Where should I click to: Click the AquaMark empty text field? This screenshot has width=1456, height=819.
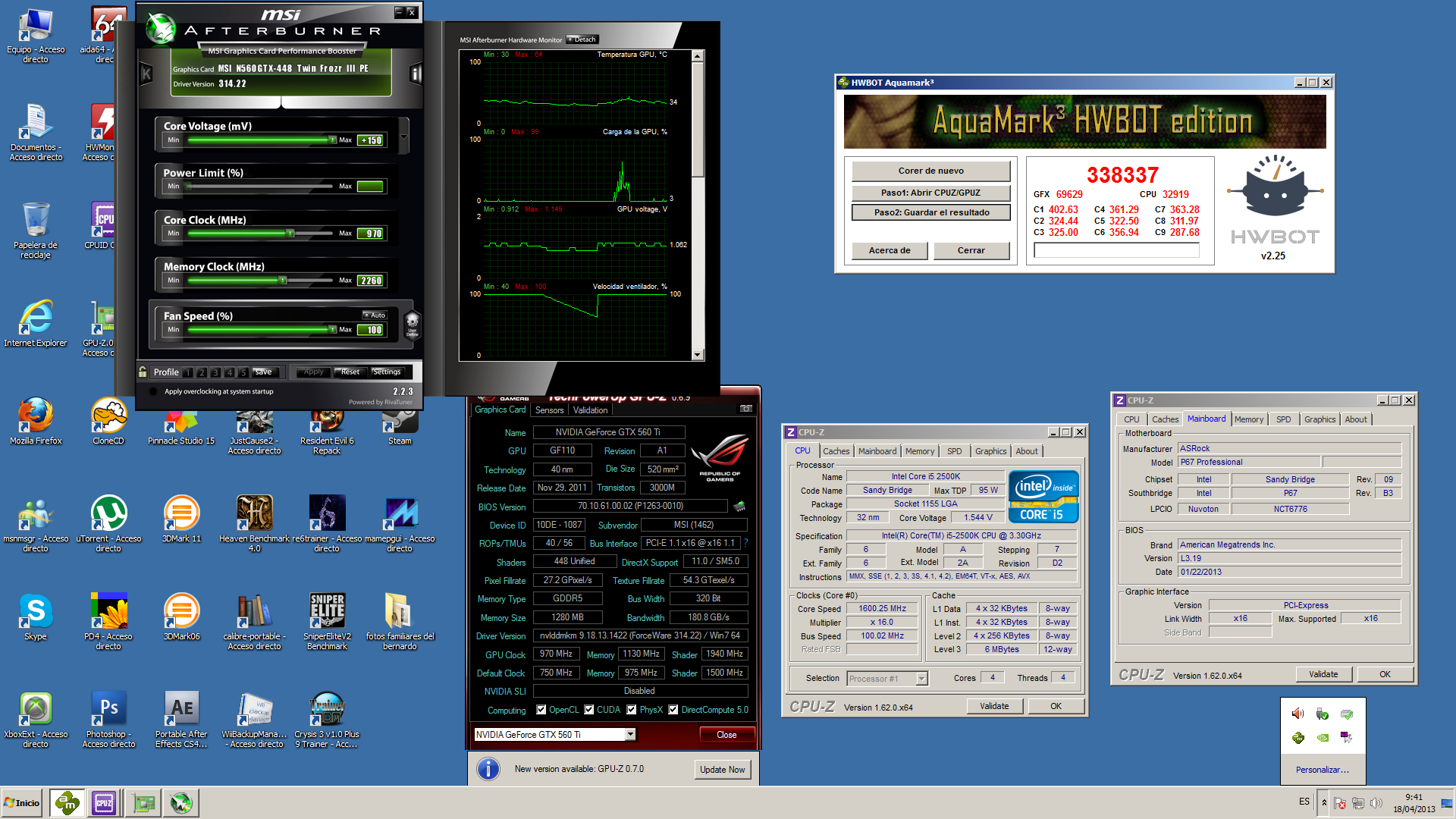[1116, 250]
